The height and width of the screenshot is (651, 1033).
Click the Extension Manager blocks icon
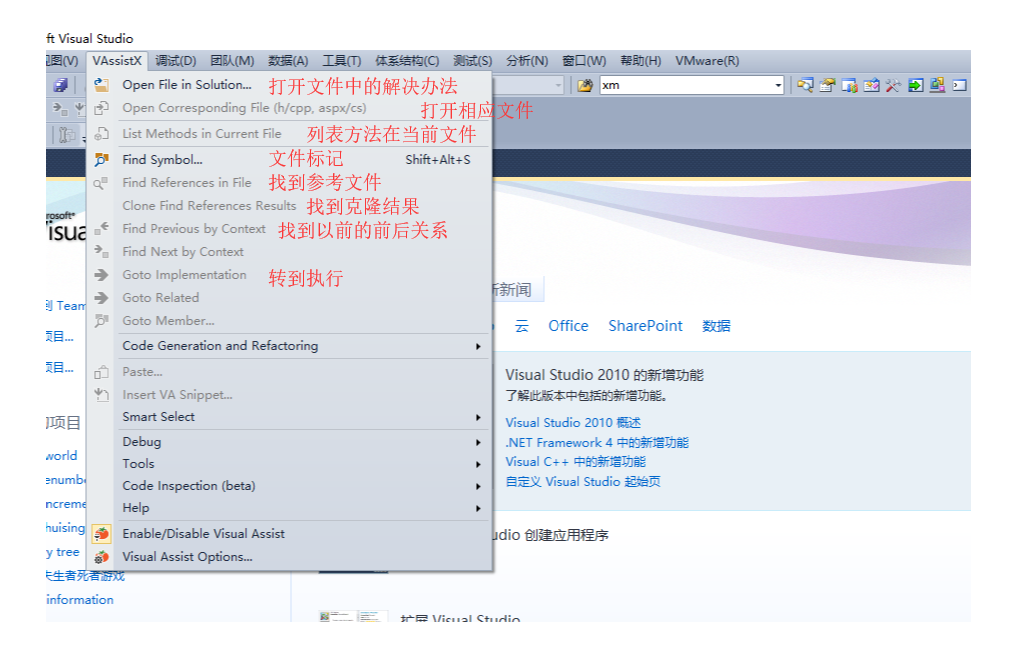[937, 85]
